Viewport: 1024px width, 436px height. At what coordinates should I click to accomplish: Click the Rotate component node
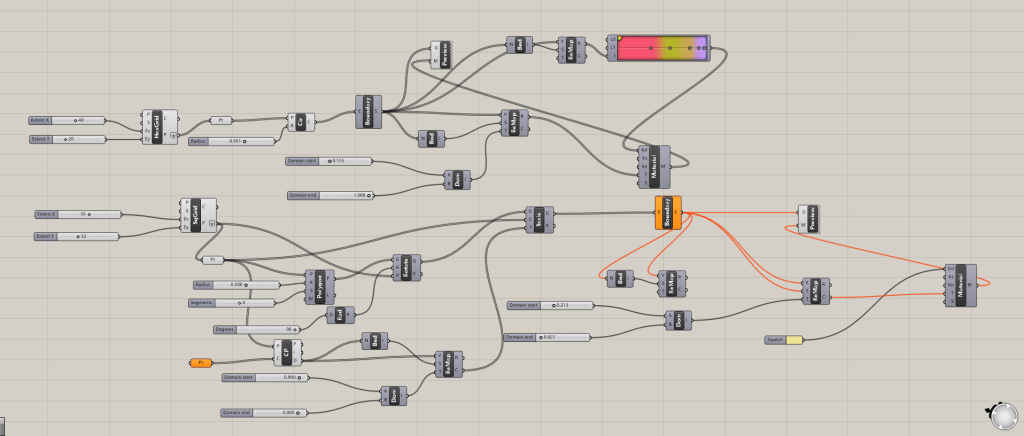407,268
